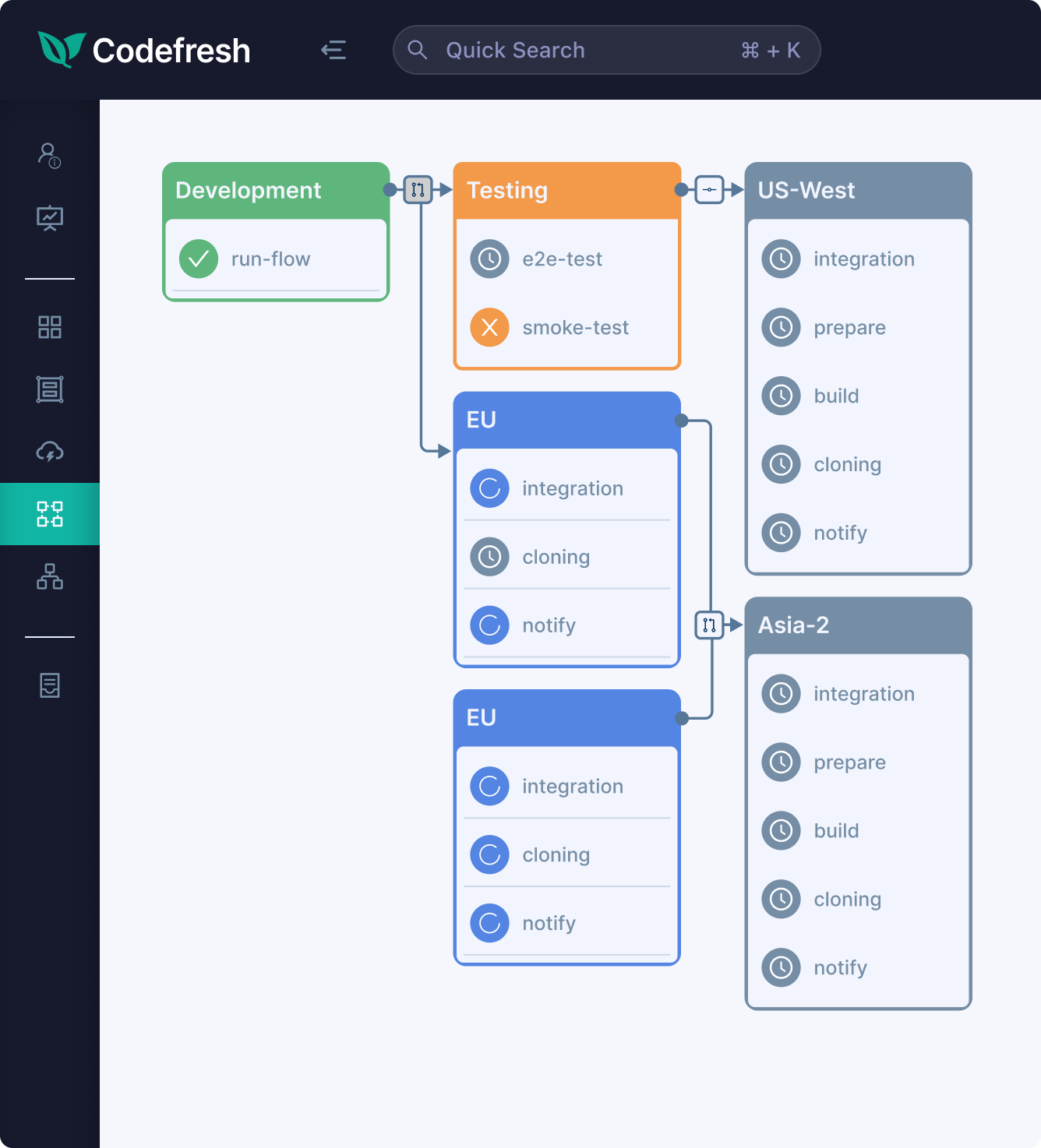Viewport: 1041px width, 1148px height.
Task: Open integration step in lower EU stage
Action: tap(567, 786)
